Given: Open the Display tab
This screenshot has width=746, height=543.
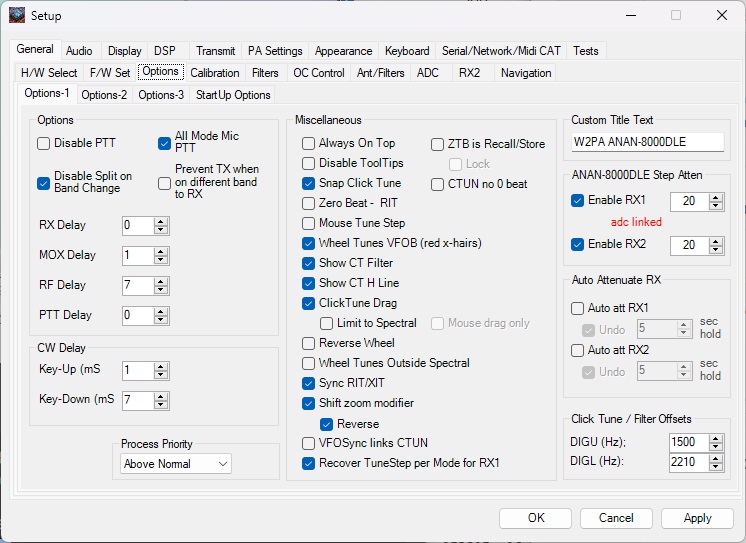Looking at the screenshot, I should tap(125, 51).
